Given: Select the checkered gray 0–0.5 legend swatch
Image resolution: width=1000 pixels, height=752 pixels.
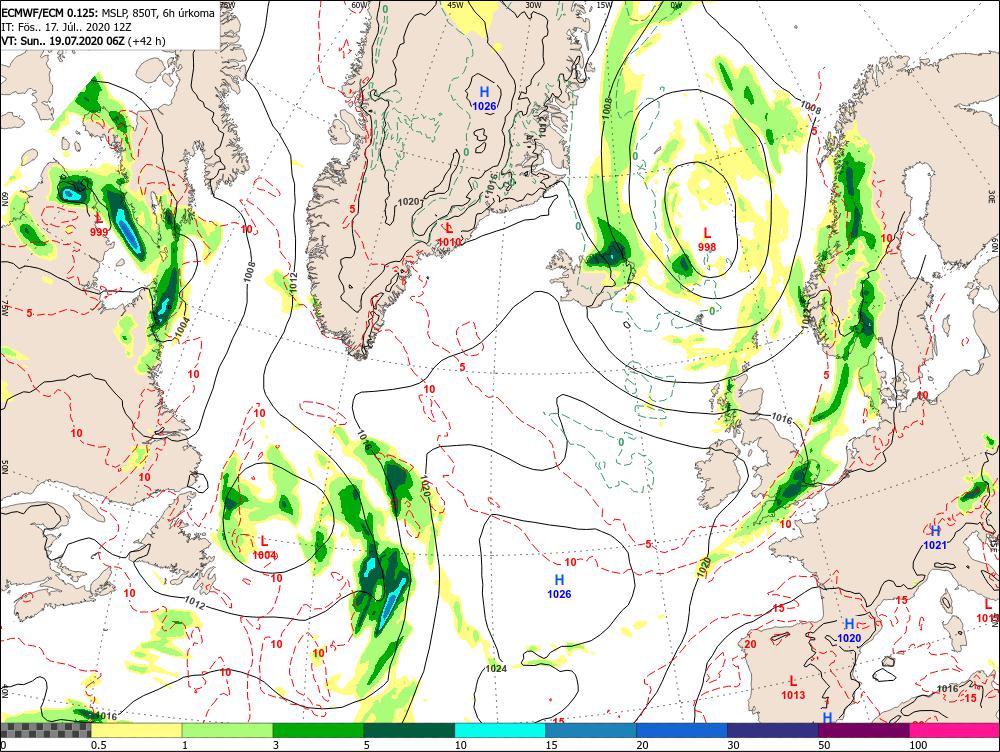Looking at the screenshot, I should point(46,730).
